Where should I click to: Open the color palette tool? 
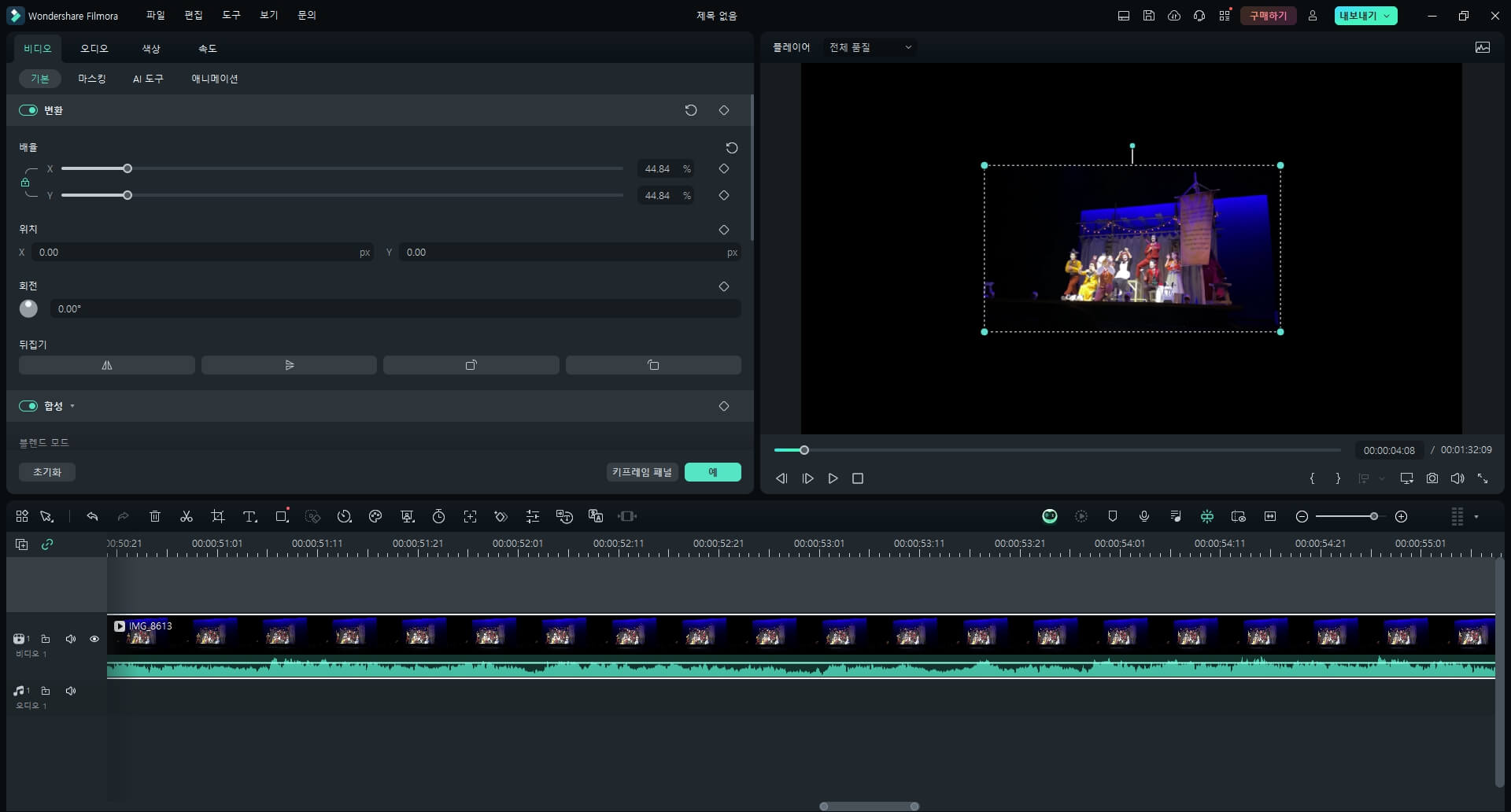pyautogui.click(x=375, y=516)
